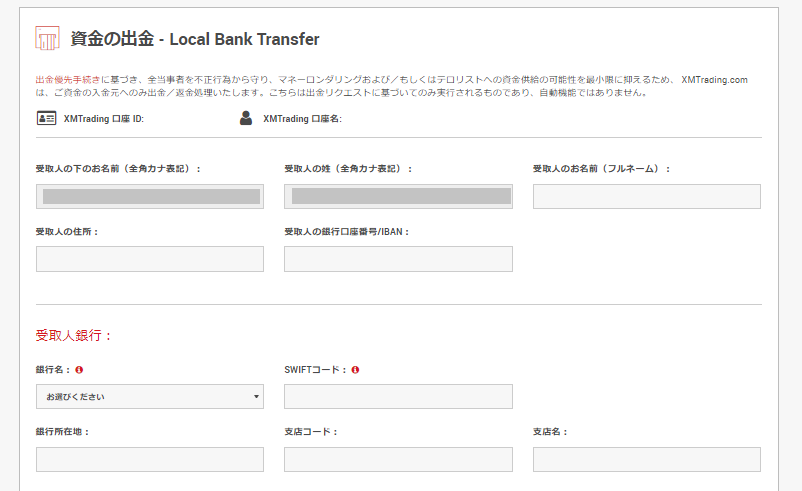Select the 受取人の姓 kana input field
Screen dimensions: 802x491
tap(398, 196)
